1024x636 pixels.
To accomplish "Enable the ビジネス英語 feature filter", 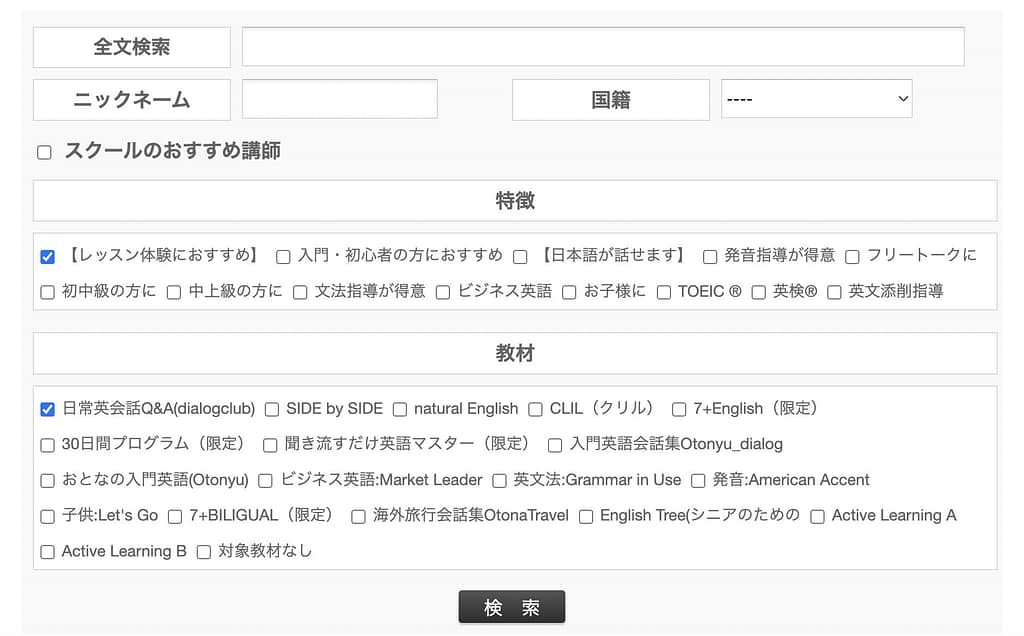I will point(442,292).
